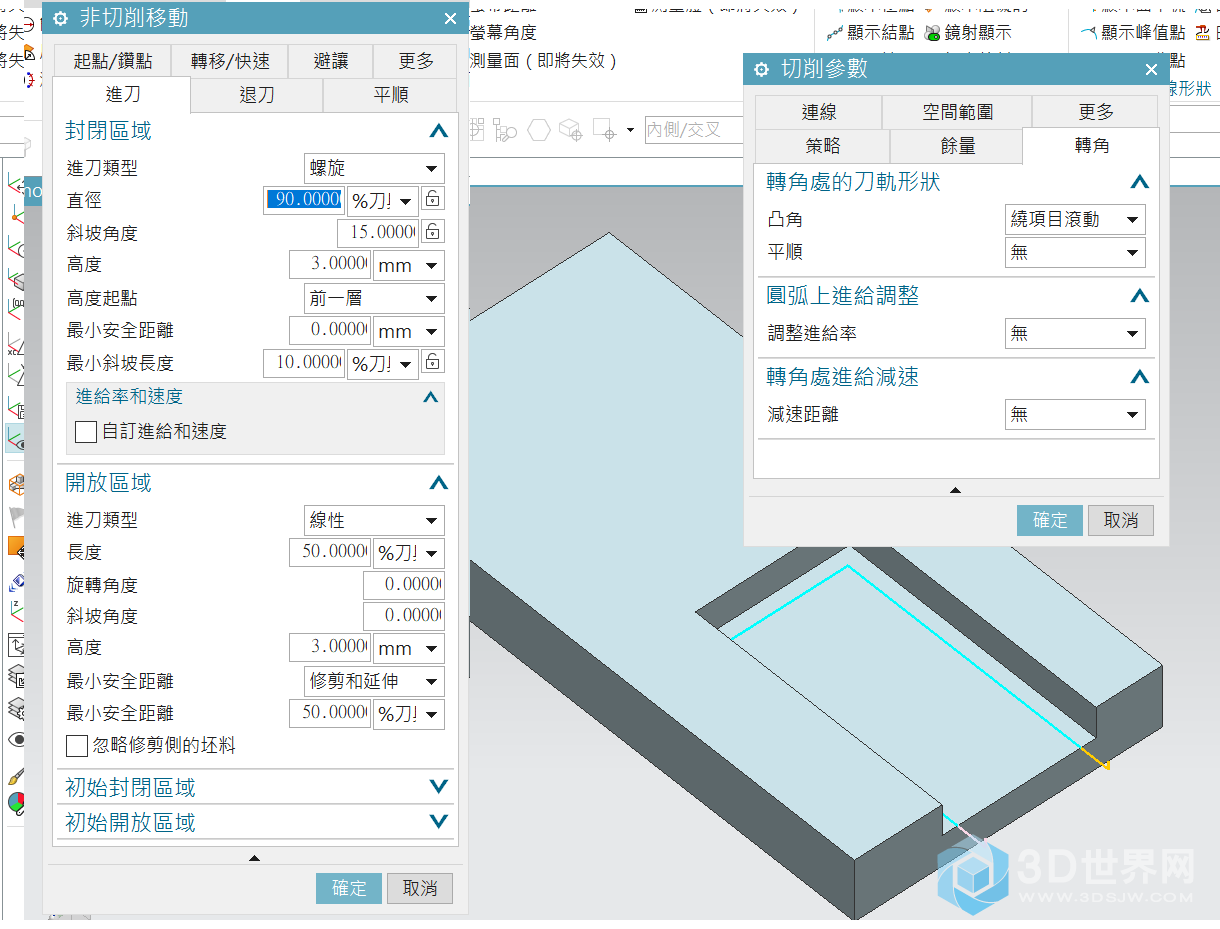The height and width of the screenshot is (929, 1220).
Task: Open 最小斜坡長度 unit dropdown
Action: pyautogui.click(x=382, y=363)
